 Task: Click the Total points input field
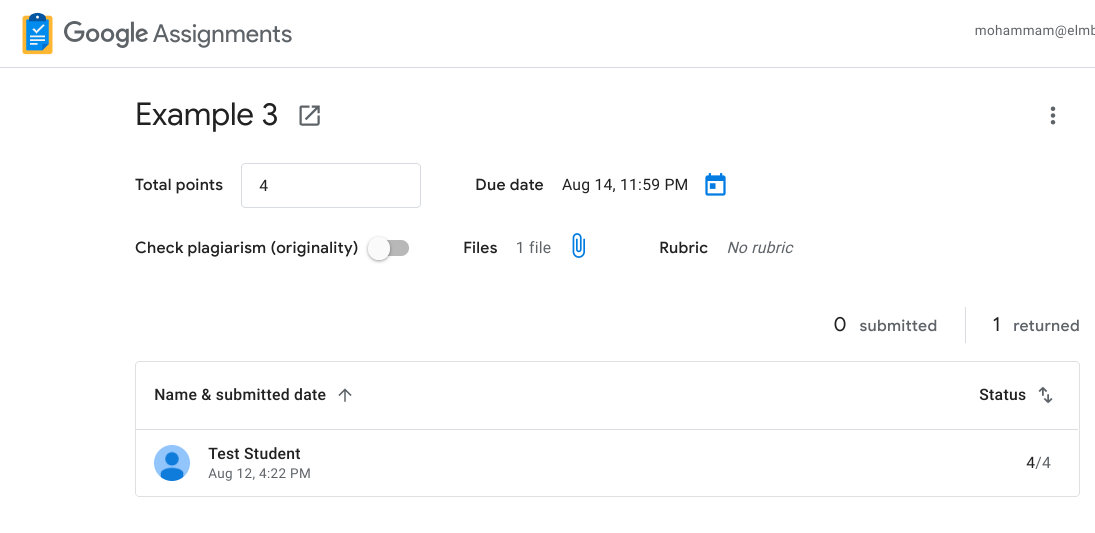[x=330, y=185]
